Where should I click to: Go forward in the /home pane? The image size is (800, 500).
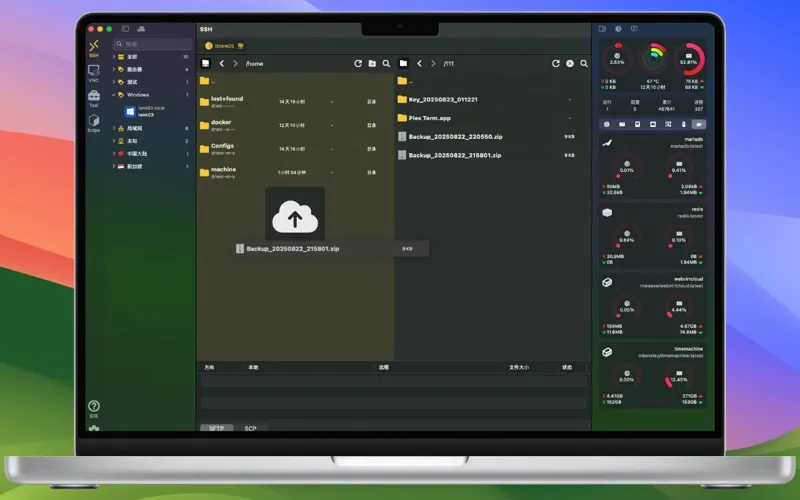(x=235, y=63)
